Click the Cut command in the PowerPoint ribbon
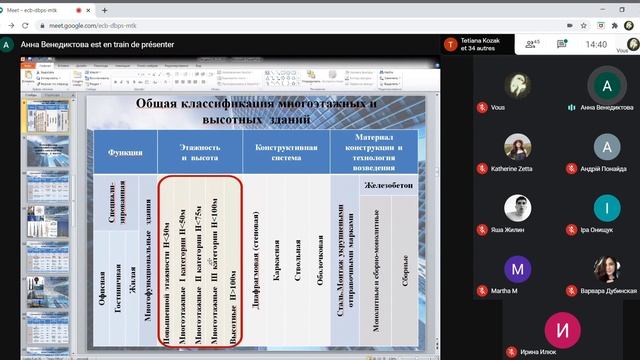The image size is (640, 360). [45, 72]
